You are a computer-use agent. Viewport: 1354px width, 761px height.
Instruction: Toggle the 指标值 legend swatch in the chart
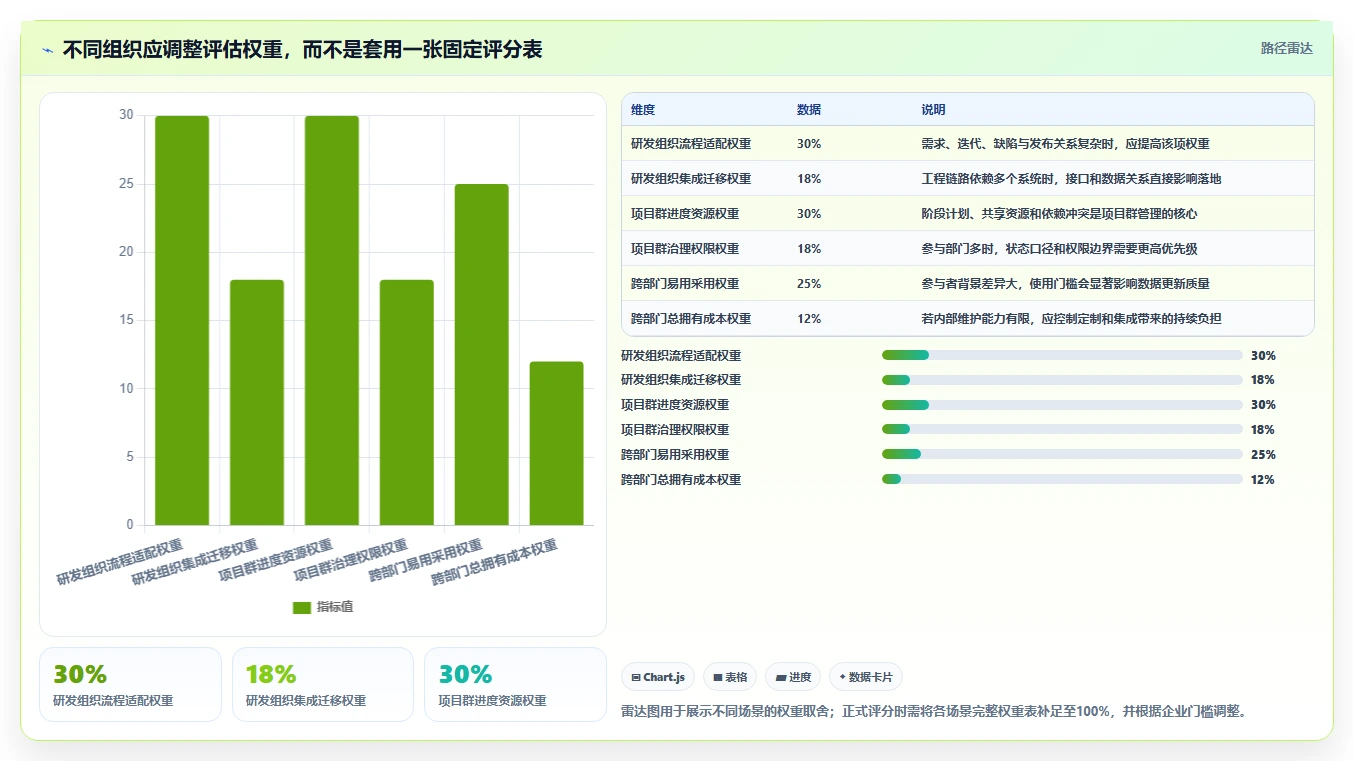click(x=302, y=607)
